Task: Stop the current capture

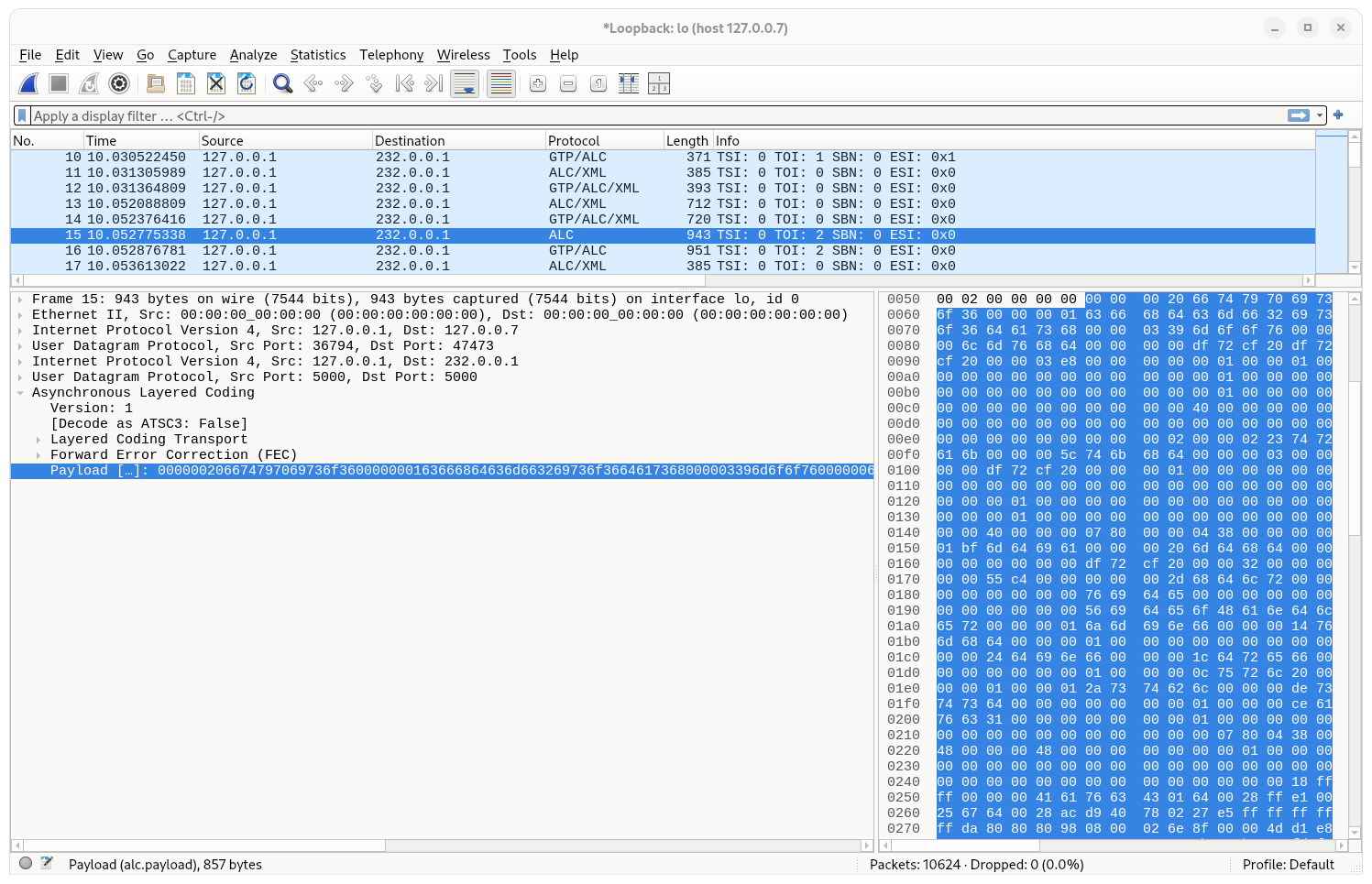Action: [x=59, y=83]
